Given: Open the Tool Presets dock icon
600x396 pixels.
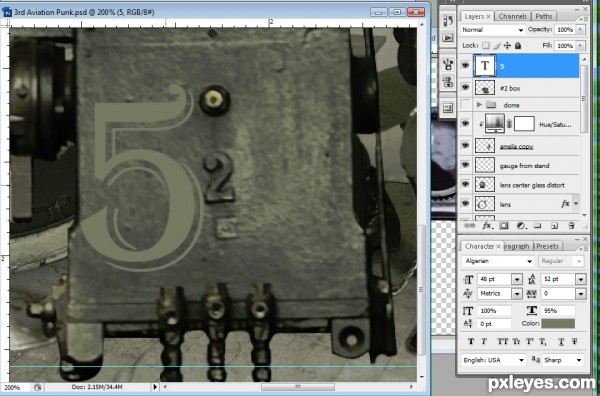Looking at the screenshot, I should pos(448,64).
